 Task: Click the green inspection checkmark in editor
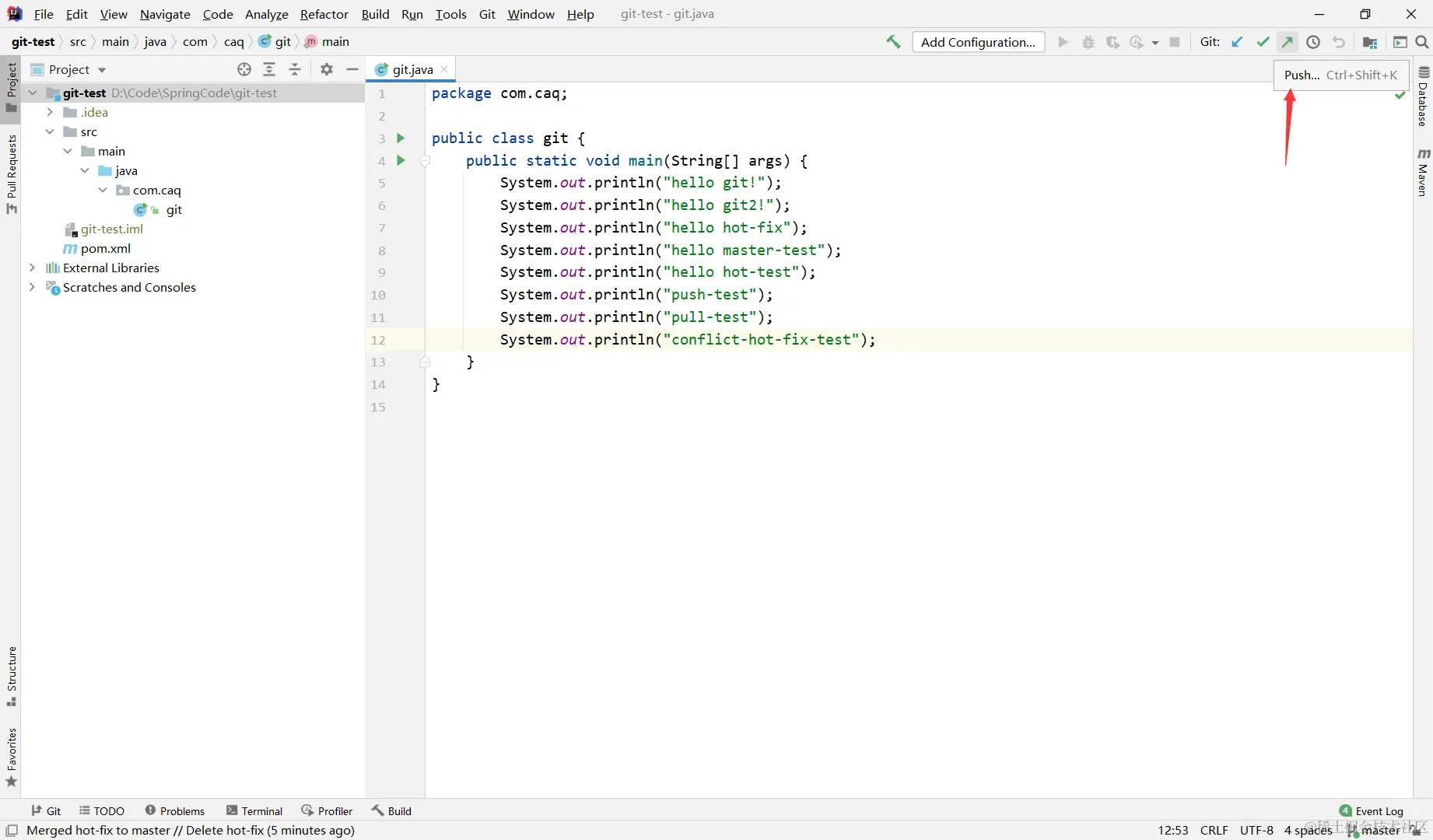(x=1400, y=95)
